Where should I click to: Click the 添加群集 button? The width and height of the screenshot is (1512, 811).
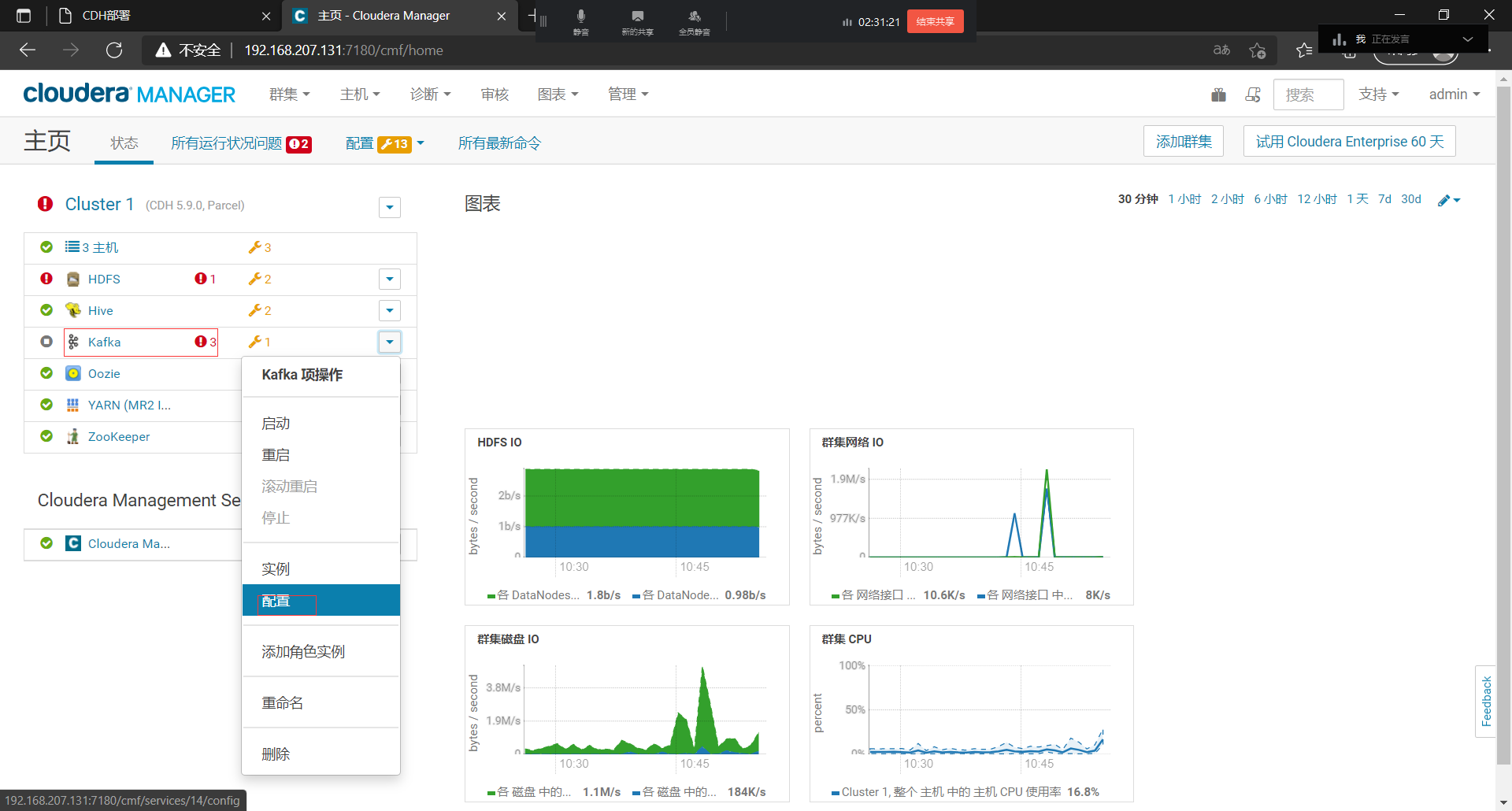1184,142
